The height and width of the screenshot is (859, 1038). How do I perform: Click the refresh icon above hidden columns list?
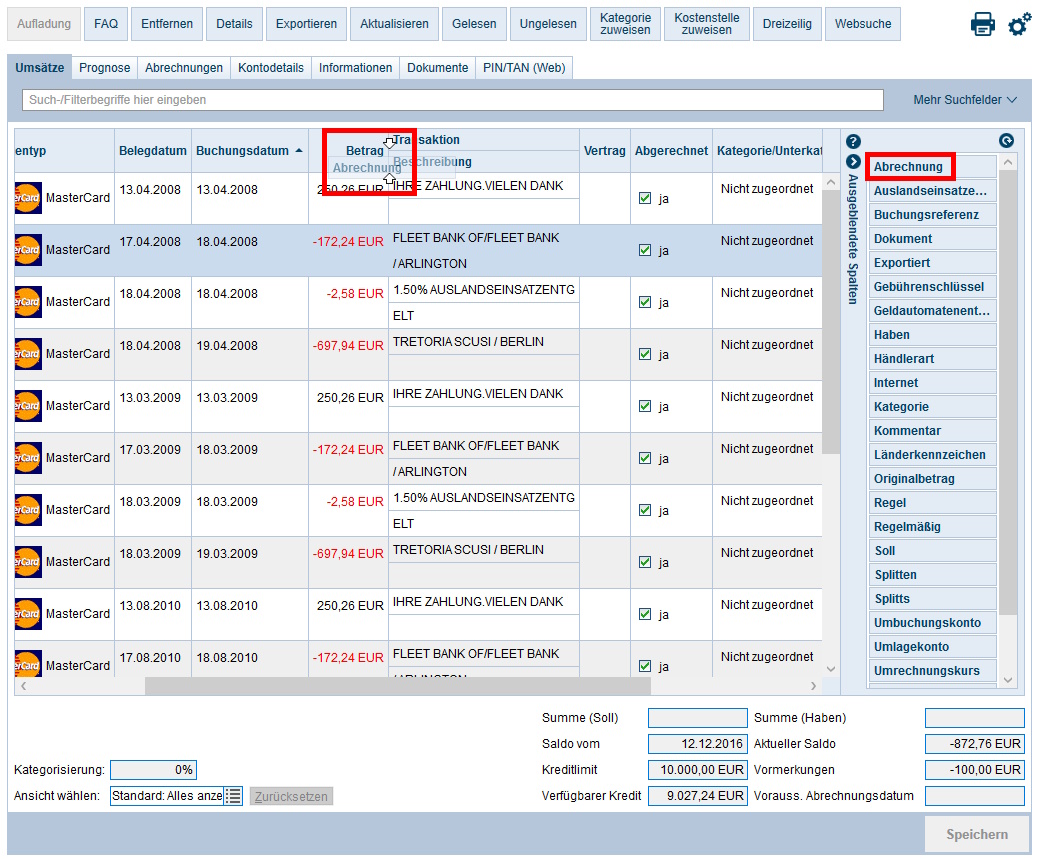click(1006, 142)
